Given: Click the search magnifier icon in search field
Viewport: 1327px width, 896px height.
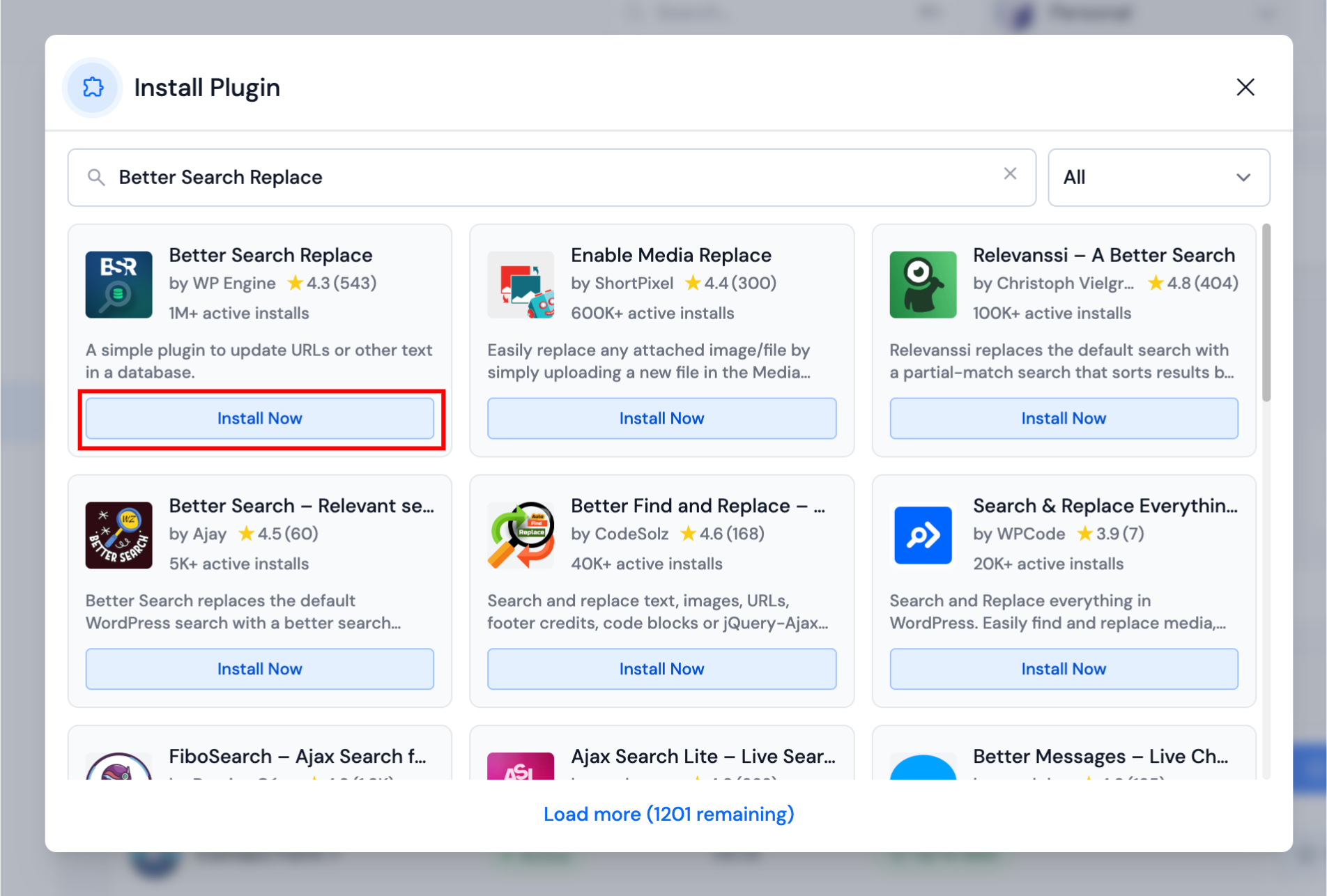Looking at the screenshot, I should [x=96, y=177].
